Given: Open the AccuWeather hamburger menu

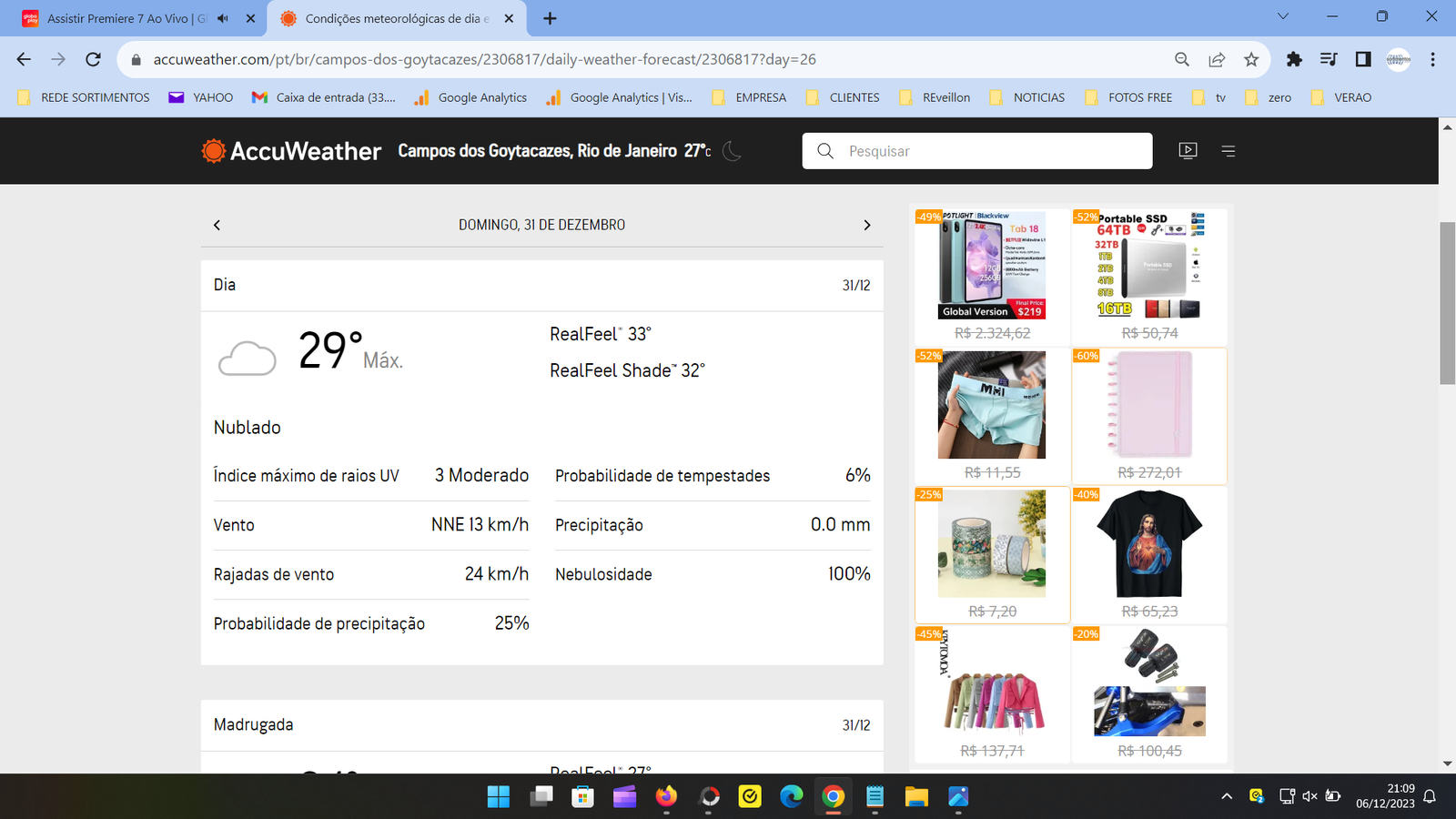Looking at the screenshot, I should (1228, 151).
